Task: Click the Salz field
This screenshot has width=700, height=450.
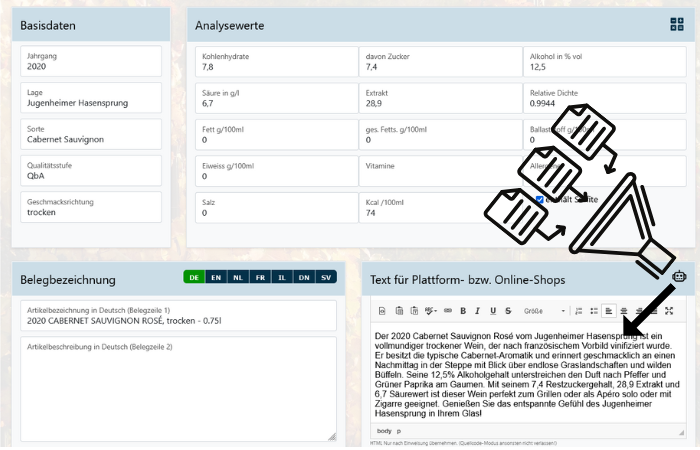Action: point(277,208)
